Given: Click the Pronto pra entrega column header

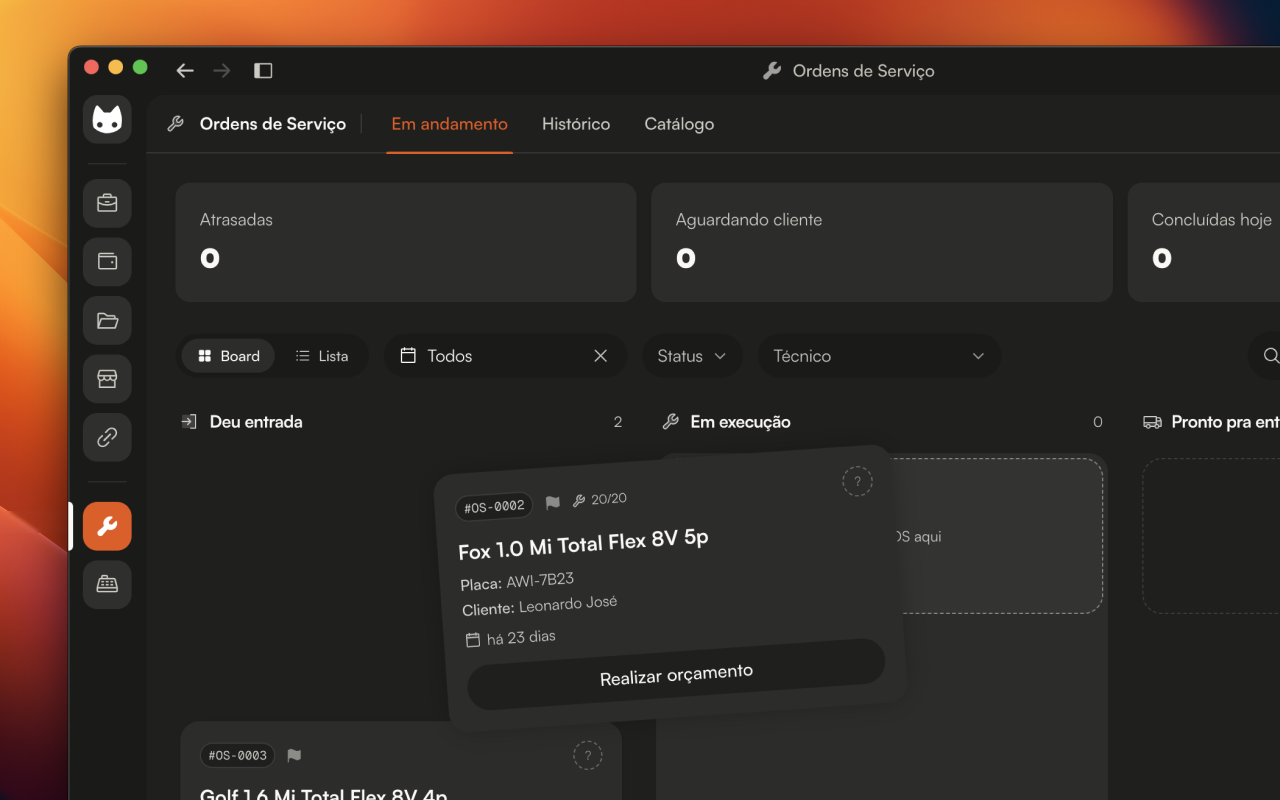Looking at the screenshot, I should 1225,422.
